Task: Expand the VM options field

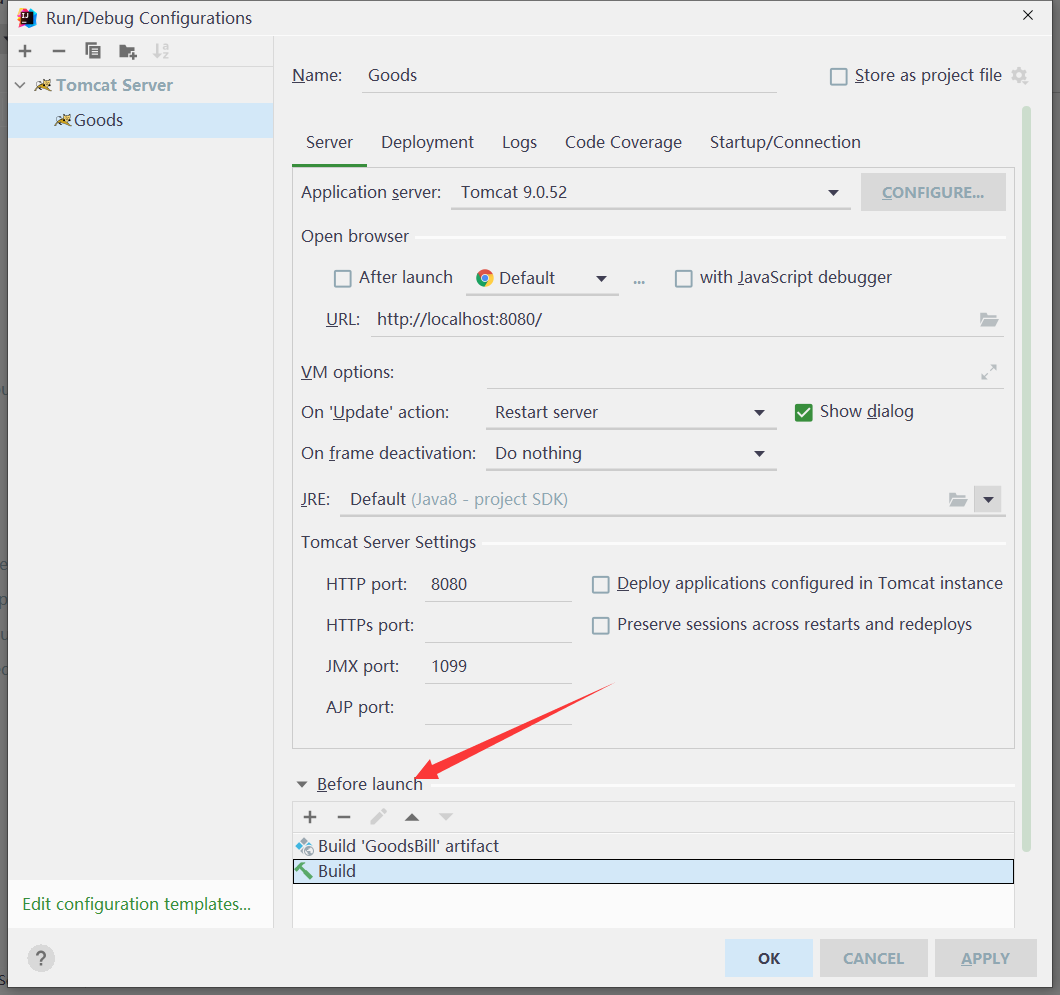Action: point(989,372)
